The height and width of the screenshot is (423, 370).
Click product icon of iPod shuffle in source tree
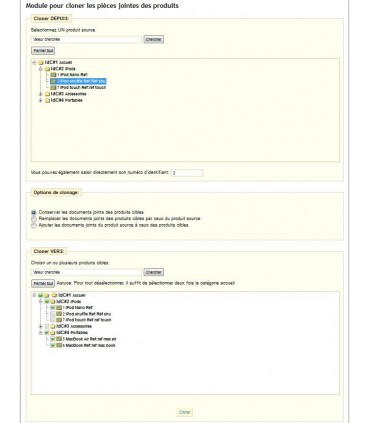click(x=53, y=81)
